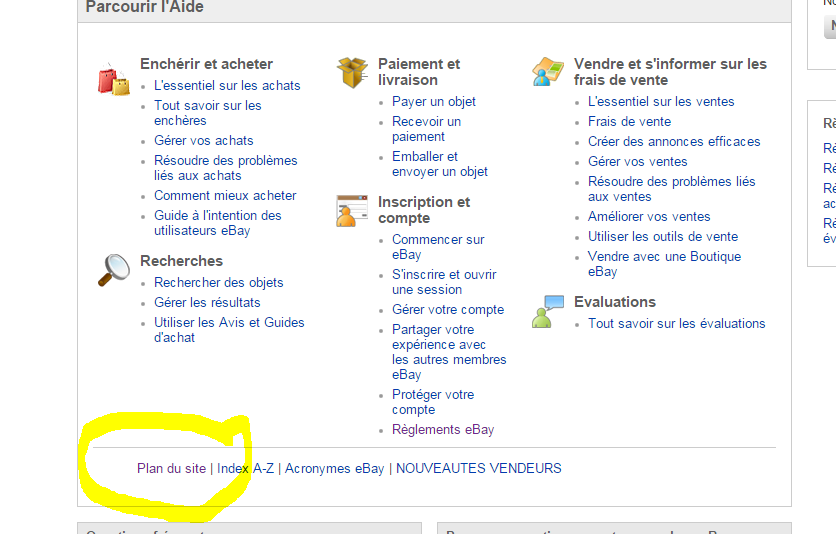
Task: Open Tout savoir sur les évaluations
Action: (x=676, y=324)
